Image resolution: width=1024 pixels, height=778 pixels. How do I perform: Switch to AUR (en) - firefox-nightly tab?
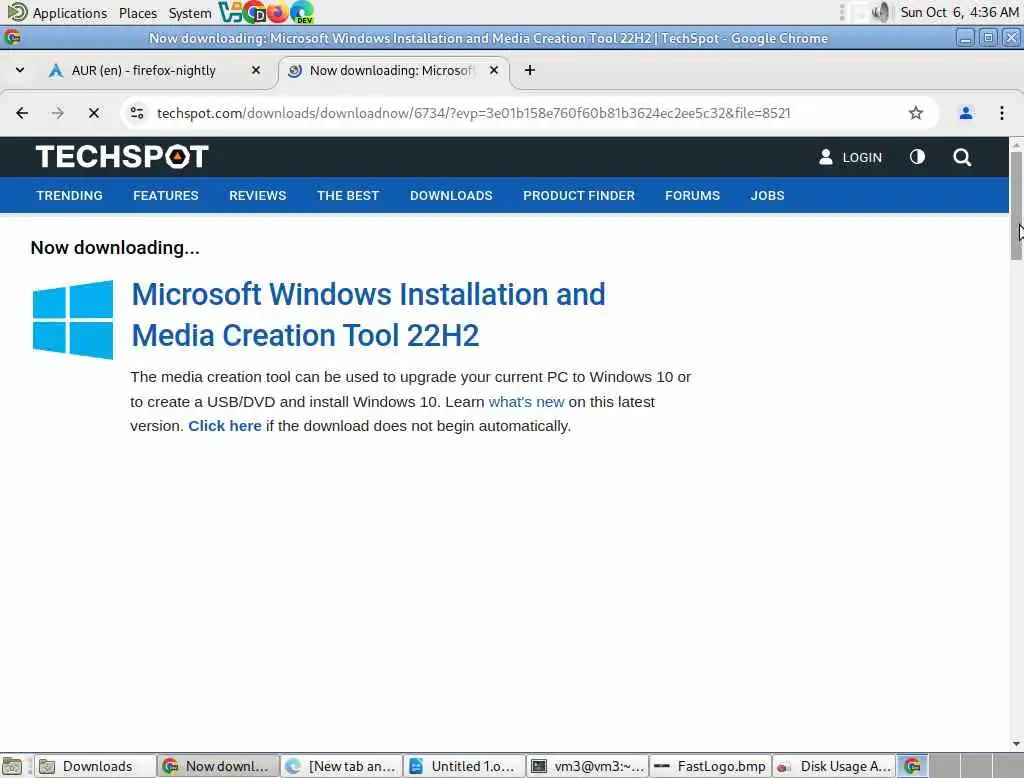point(155,71)
